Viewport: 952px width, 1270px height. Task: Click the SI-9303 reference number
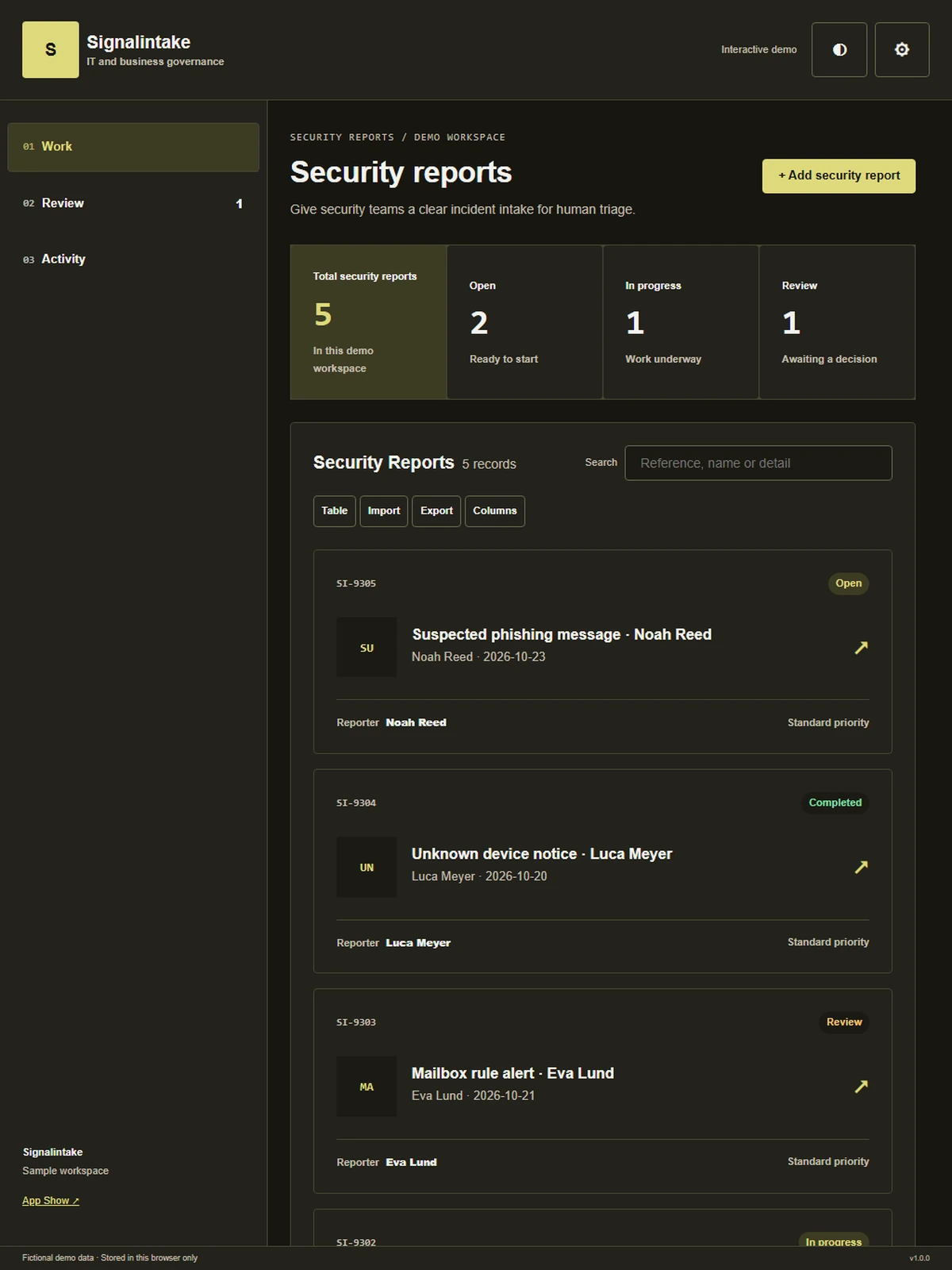356,1022
